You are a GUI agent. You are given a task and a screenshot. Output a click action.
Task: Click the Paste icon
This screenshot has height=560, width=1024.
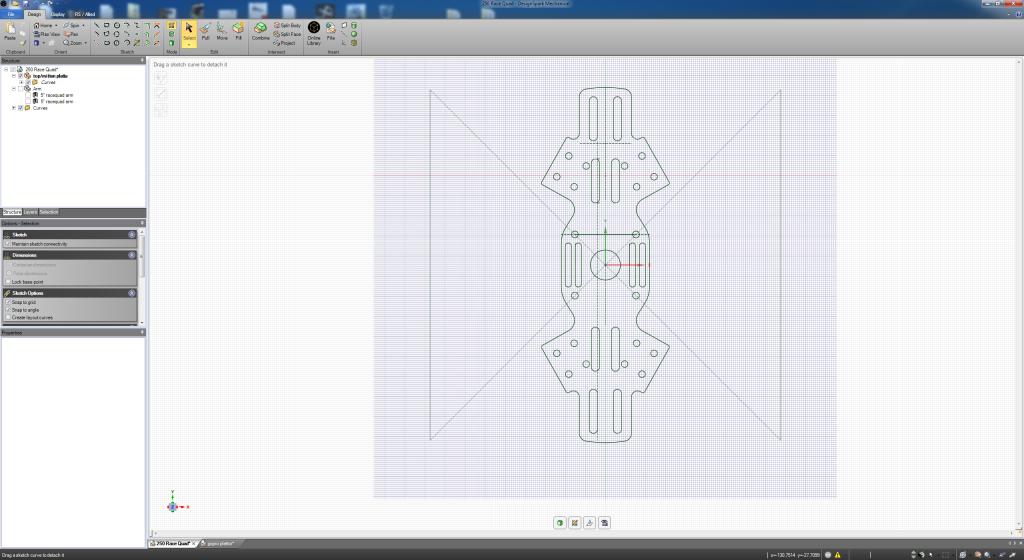10,31
